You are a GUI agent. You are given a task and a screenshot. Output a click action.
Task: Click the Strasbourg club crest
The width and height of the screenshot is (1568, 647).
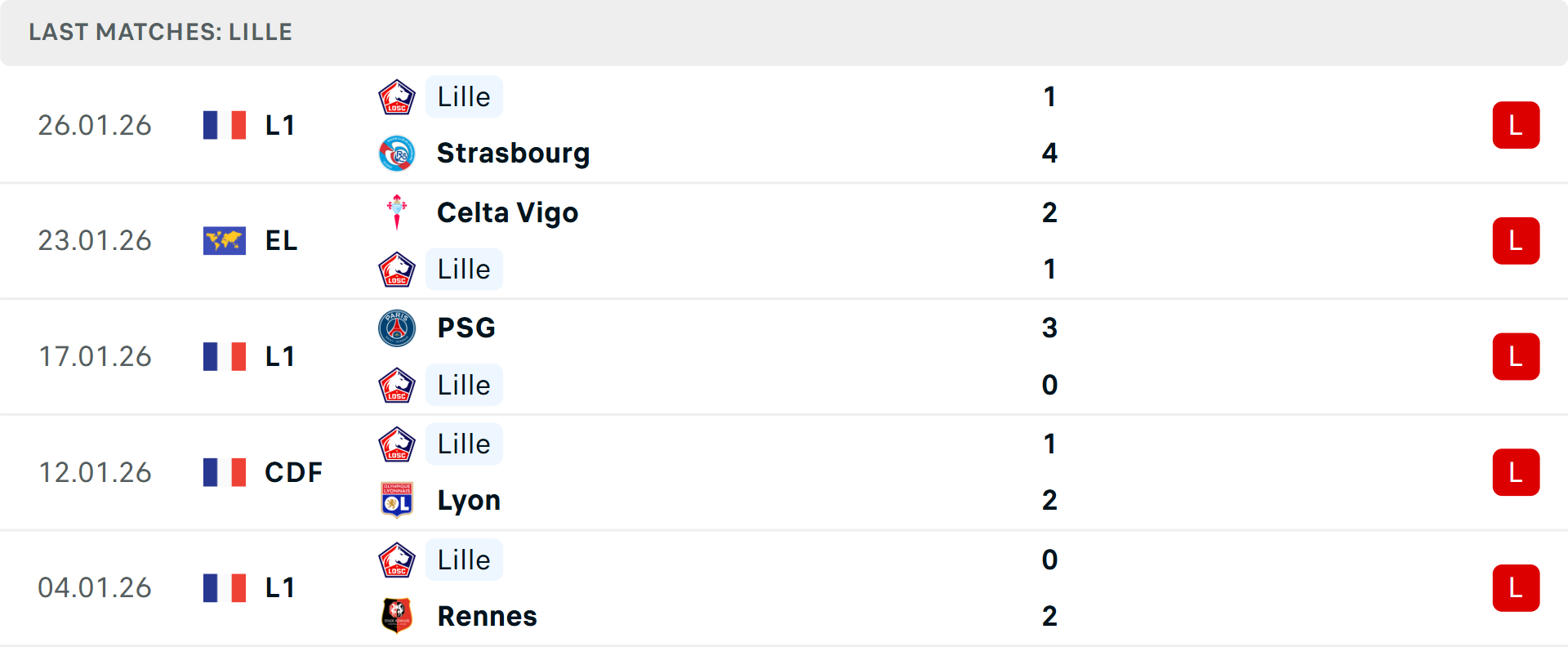[x=397, y=154]
